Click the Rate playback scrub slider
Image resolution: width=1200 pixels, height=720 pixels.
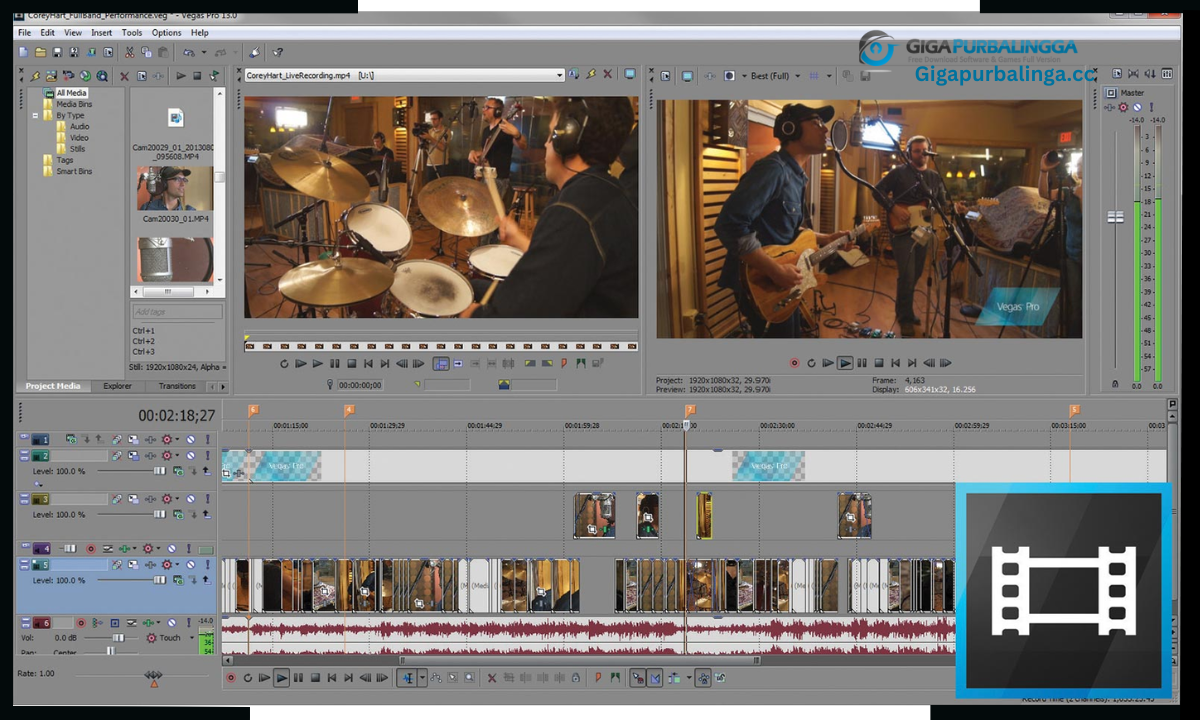153,677
